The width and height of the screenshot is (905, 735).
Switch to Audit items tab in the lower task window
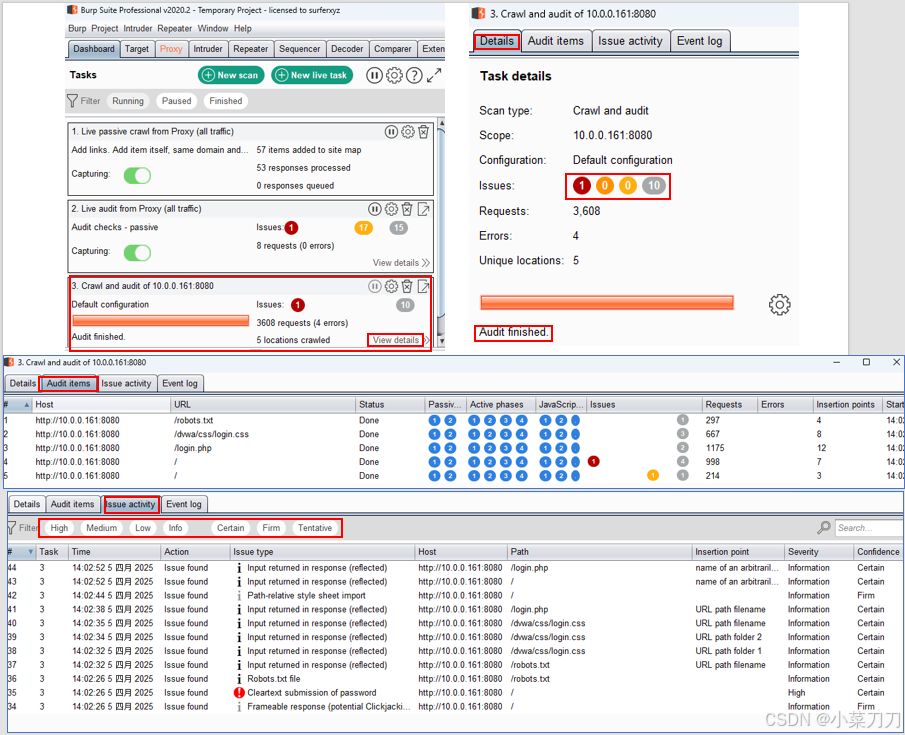pos(69,383)
